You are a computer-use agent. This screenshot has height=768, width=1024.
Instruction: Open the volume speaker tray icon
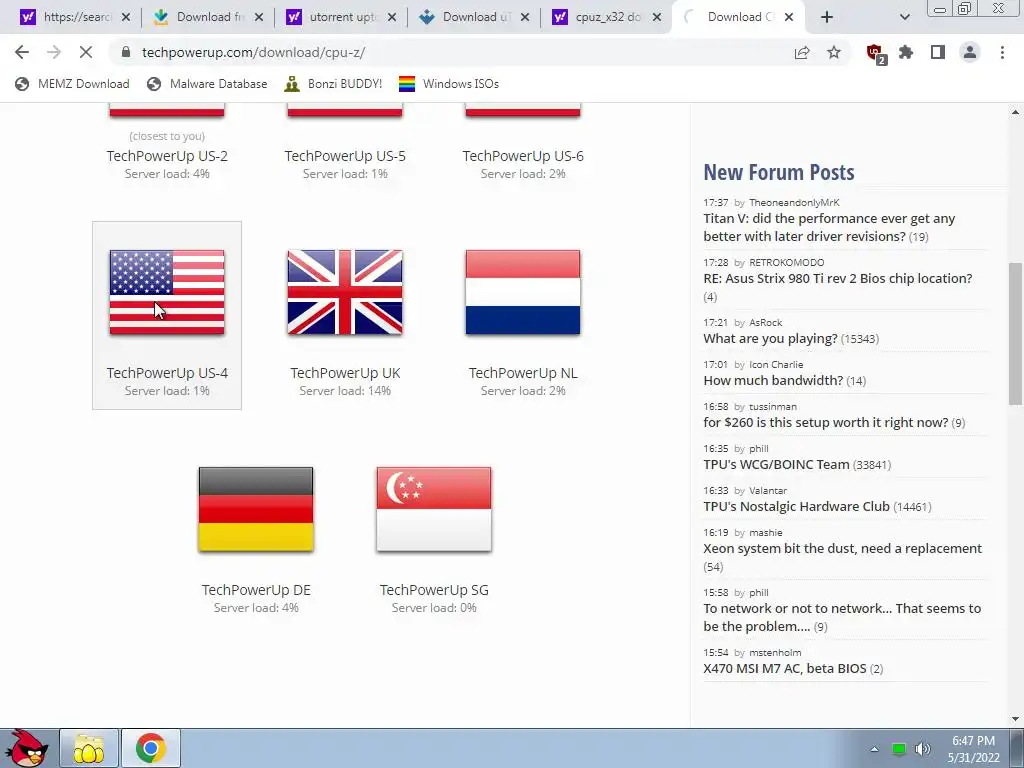click(922, 749)
